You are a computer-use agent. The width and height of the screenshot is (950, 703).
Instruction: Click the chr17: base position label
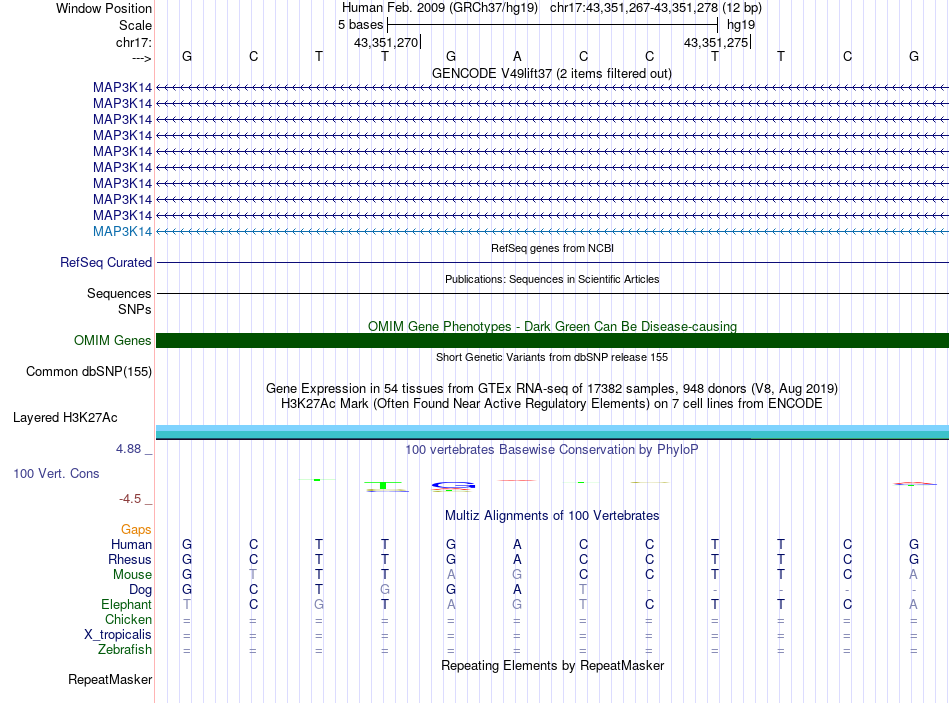click(x=134, y=42)
